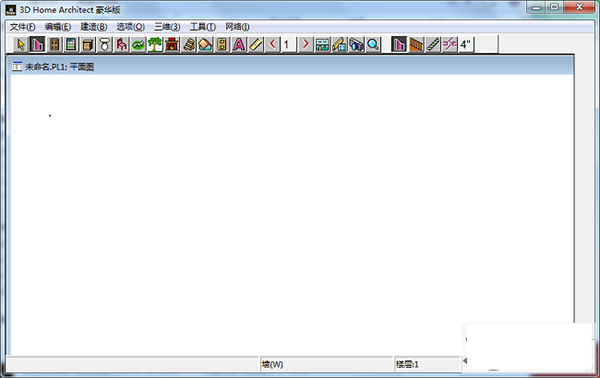Select the break wall sub-tool

tap(450, 45)
